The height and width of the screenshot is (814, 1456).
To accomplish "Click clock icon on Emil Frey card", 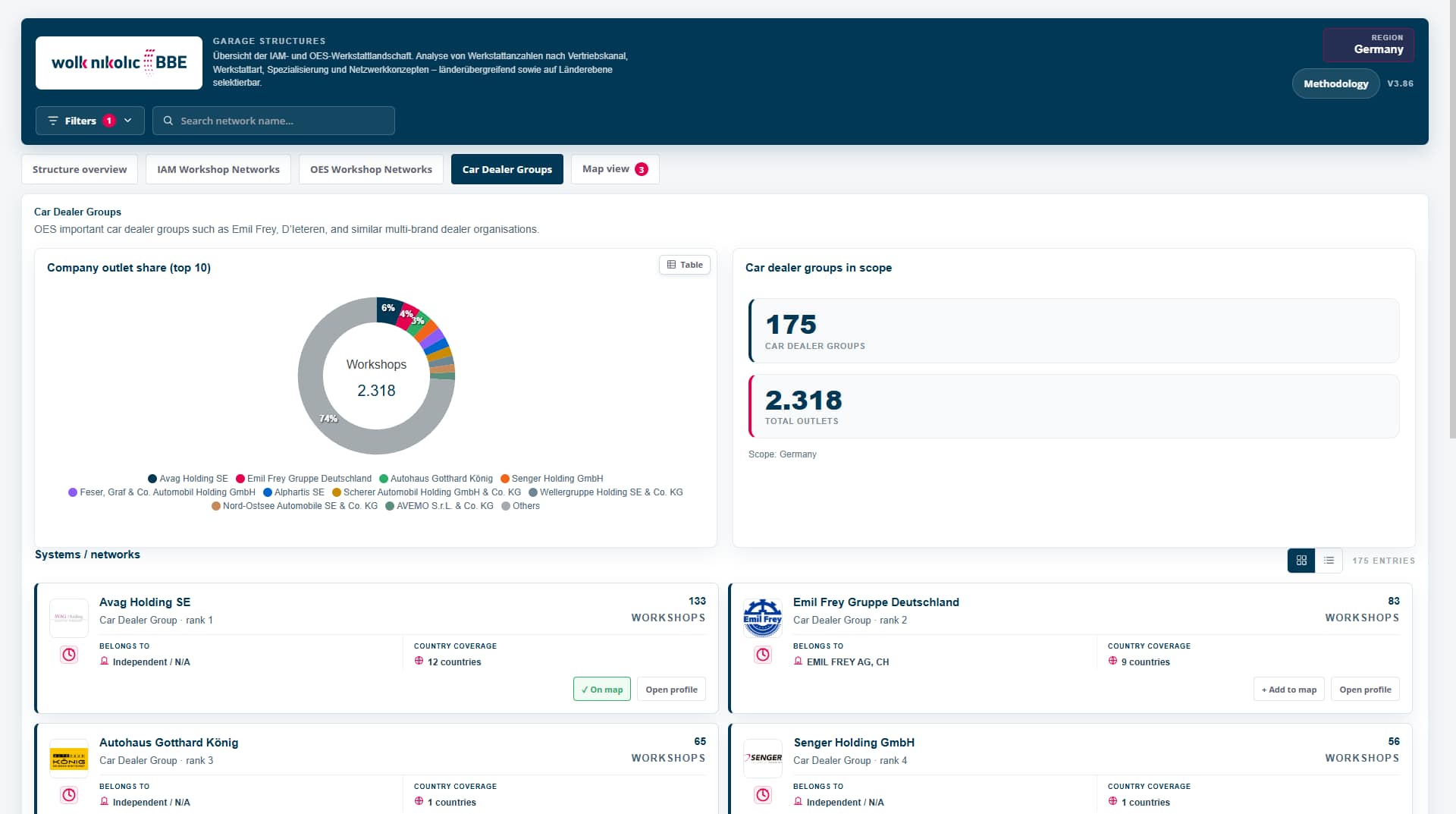I will pos(763,655).
